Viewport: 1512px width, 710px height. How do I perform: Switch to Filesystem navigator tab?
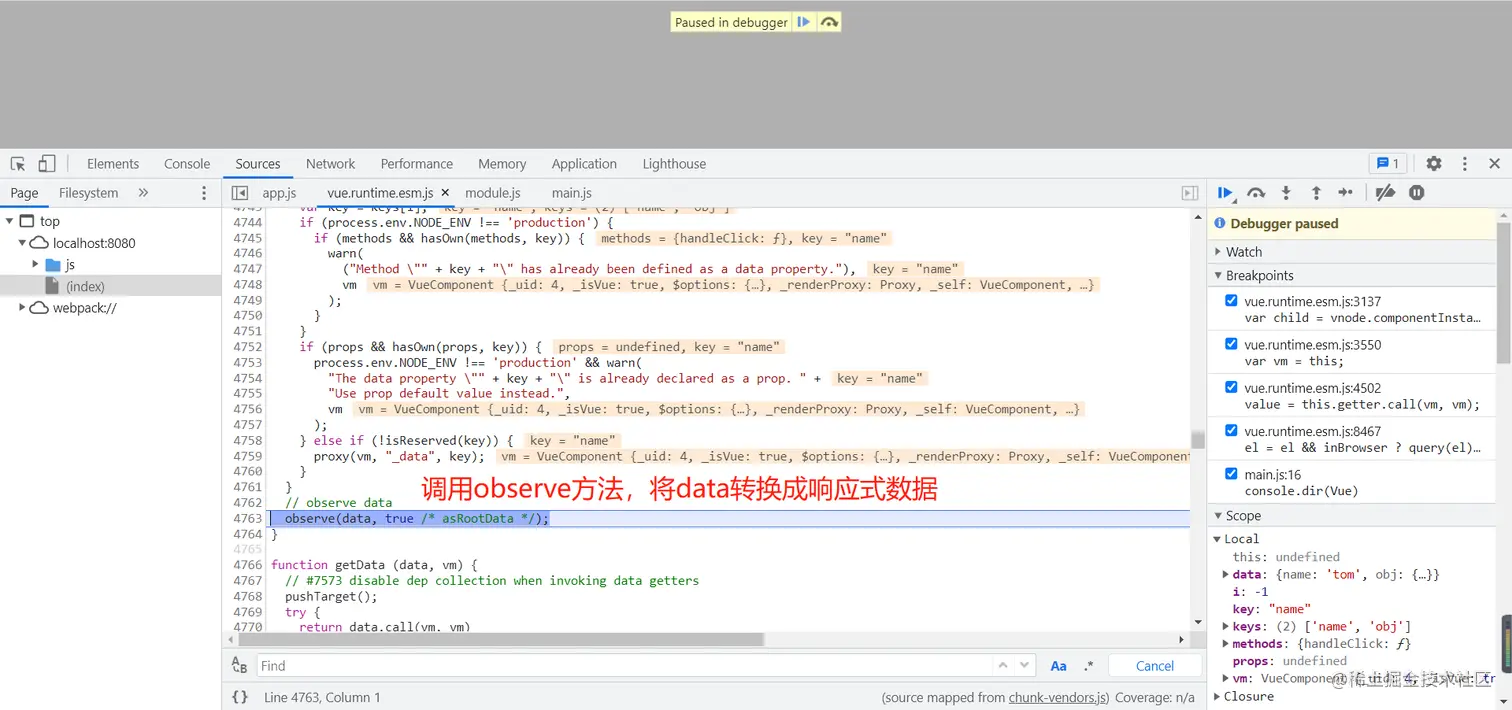coord(88,193)
